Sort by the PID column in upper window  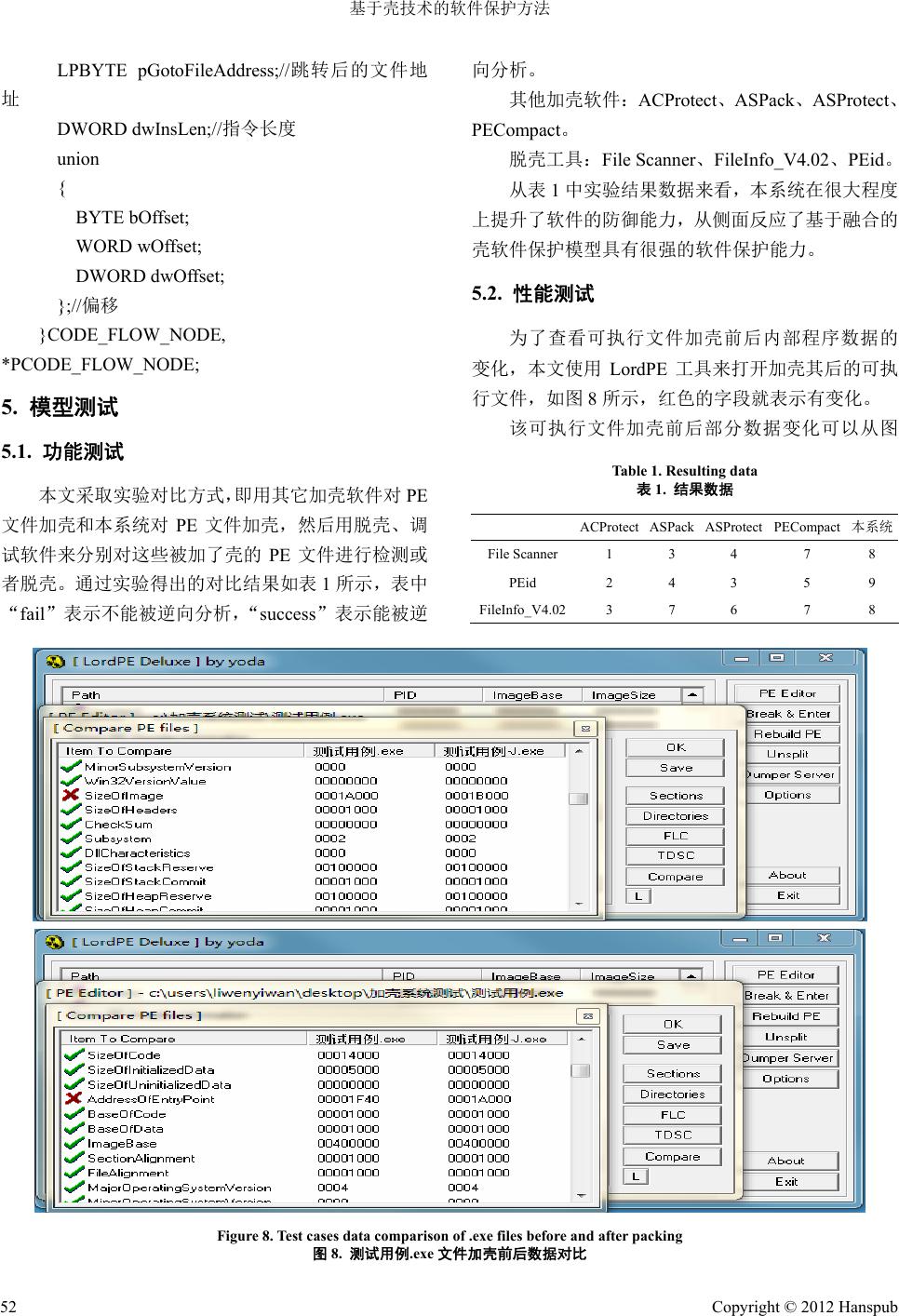pyautogui.click(x=405, y=695)
